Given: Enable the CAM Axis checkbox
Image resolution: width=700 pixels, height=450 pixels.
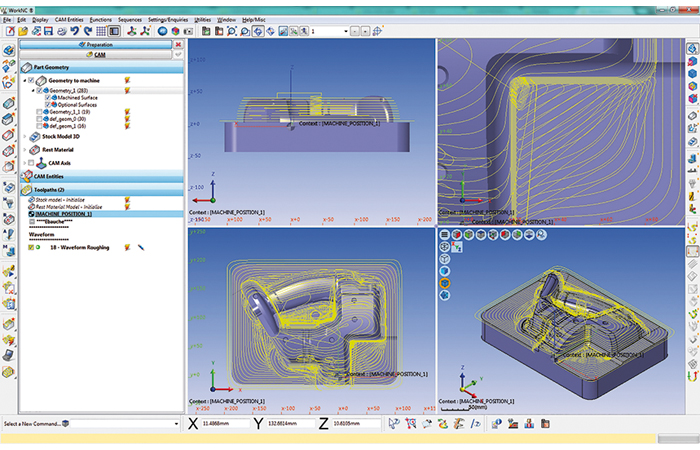Looking at the screenshot, I should tap(31, 163).
